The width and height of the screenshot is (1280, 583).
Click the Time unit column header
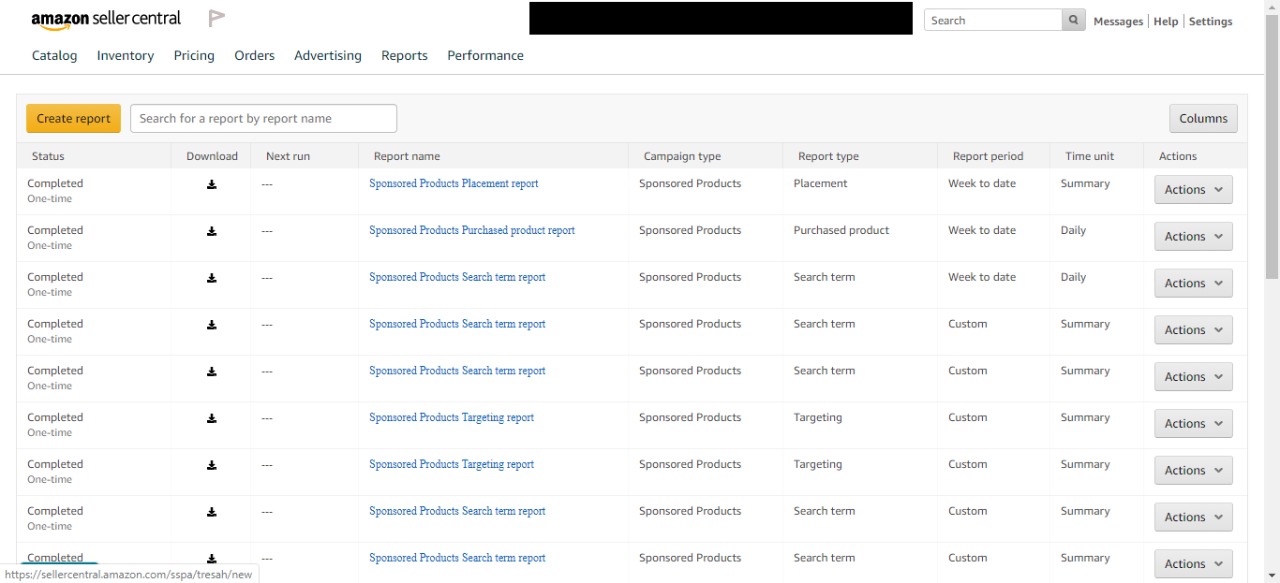1090,156
